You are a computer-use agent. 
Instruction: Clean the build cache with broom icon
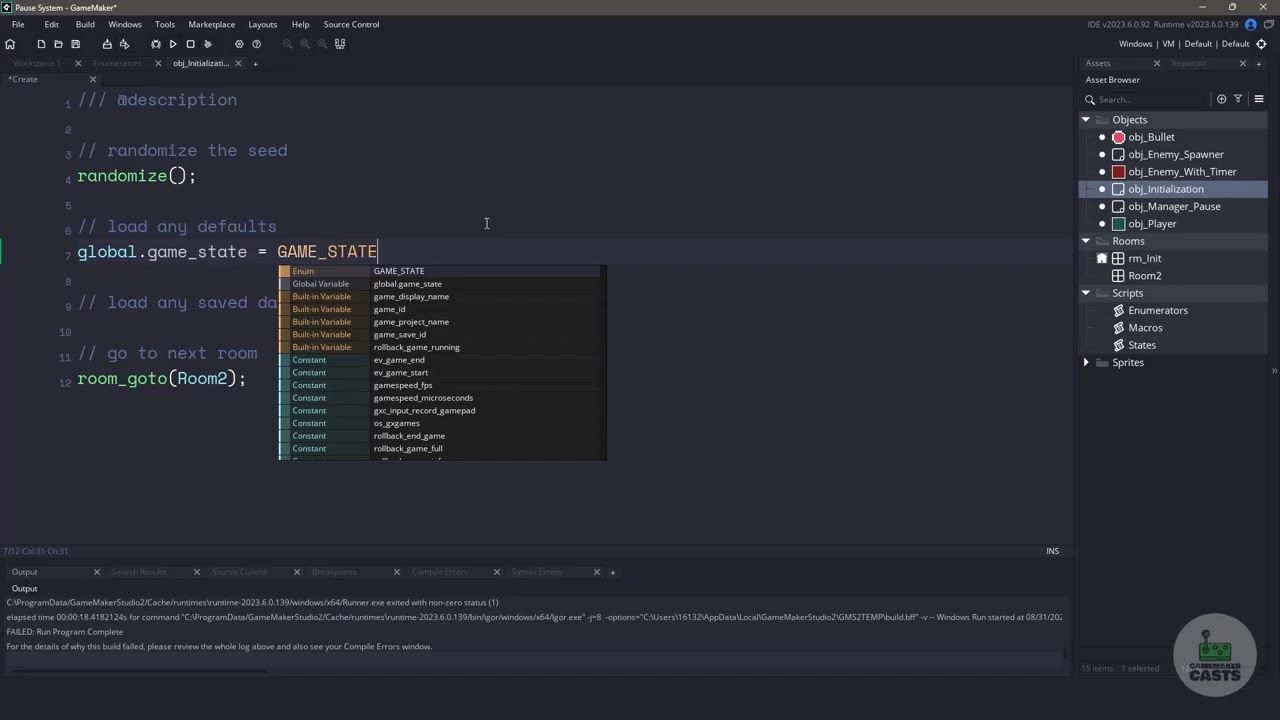207,44
